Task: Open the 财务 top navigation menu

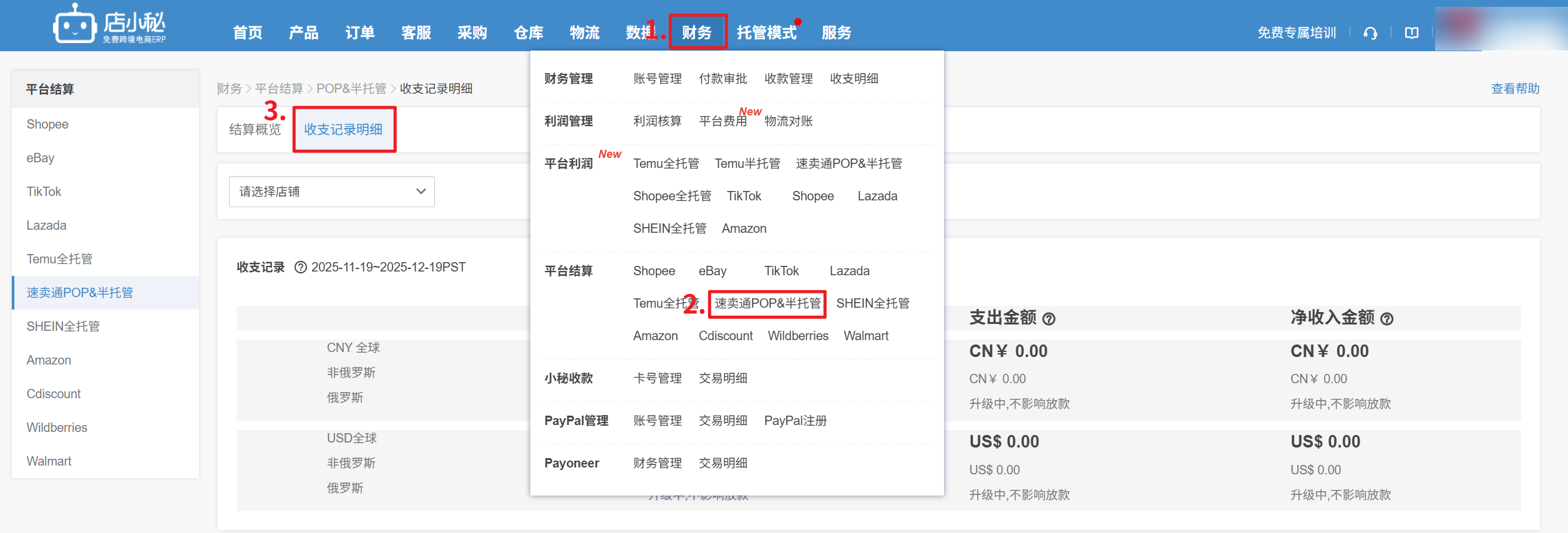Action: 697,32
